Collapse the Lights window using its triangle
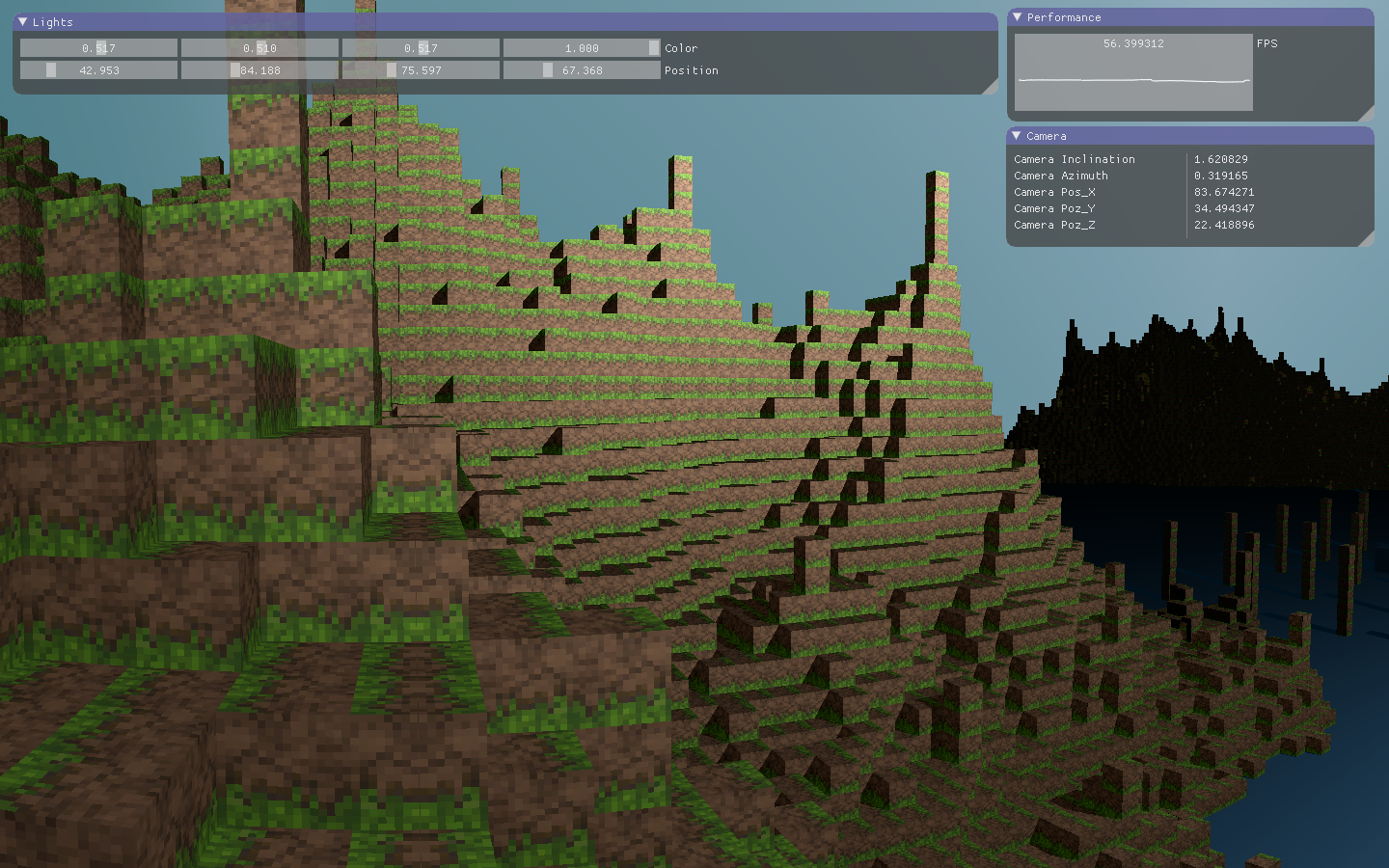This screenshot has height=868, width=1389. pos(22,21)
